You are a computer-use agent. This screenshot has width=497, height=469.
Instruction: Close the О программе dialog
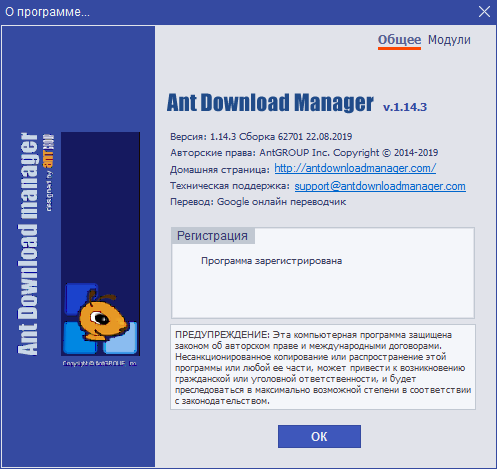[x=484, y=12]
